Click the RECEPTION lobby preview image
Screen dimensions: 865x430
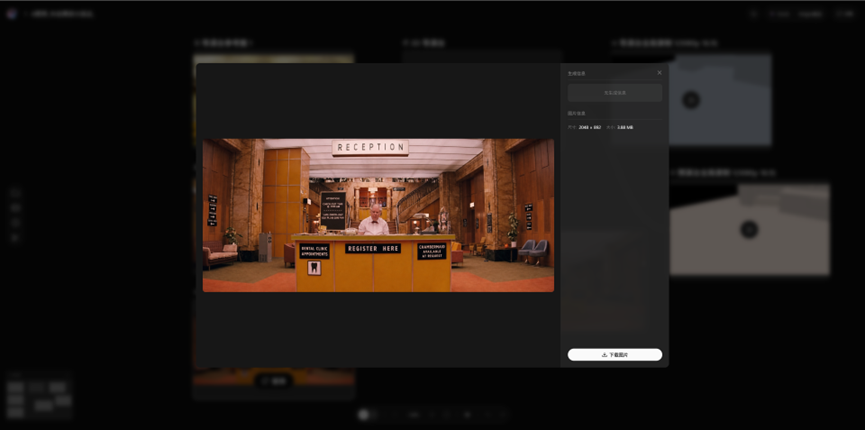click(378, 215)
